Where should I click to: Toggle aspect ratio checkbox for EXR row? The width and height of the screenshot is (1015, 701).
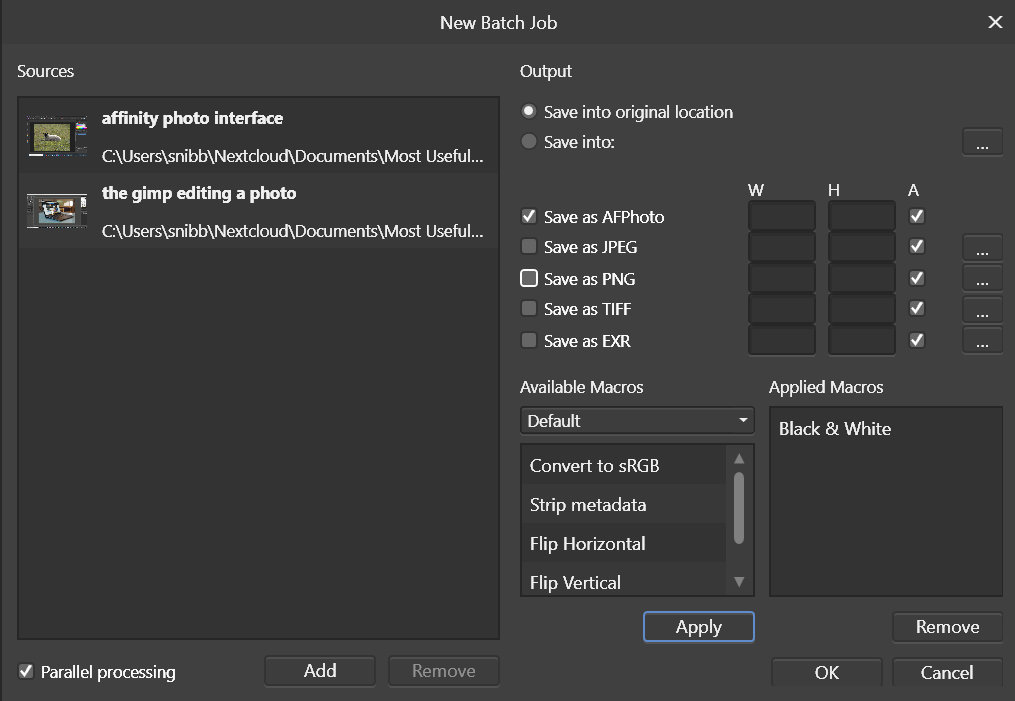(x=917, y=340)
